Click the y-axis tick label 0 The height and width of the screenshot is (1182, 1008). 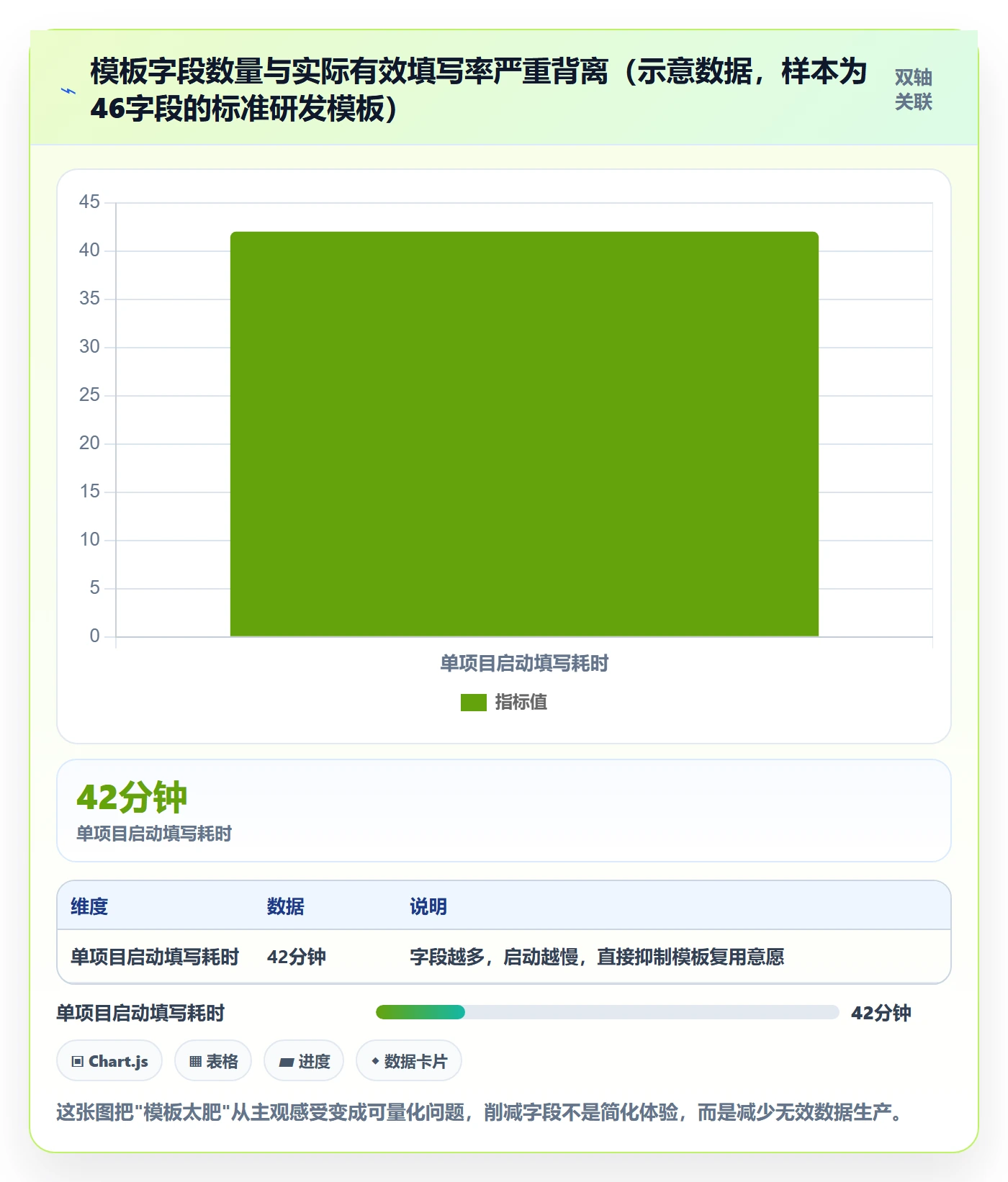[94, 636]
